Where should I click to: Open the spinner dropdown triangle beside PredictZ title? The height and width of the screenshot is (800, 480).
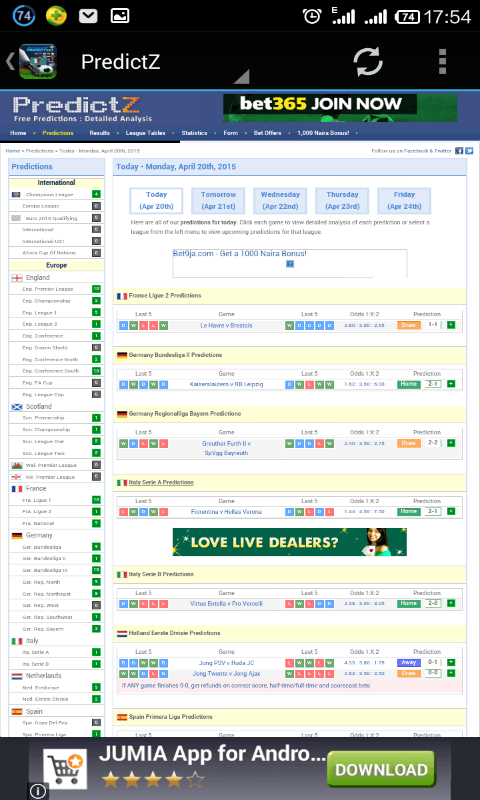[x=242, y=76]
